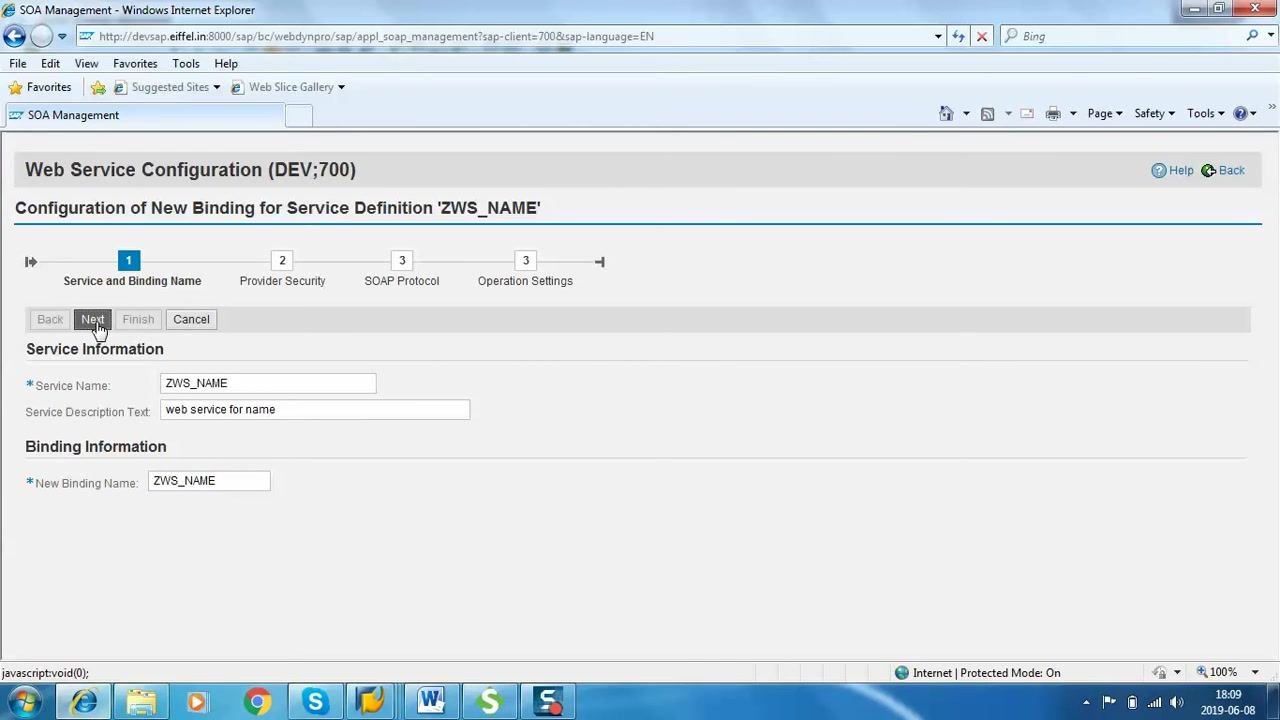Open the Edit menu
The image size is (1280, 720).
click(50, 63)
